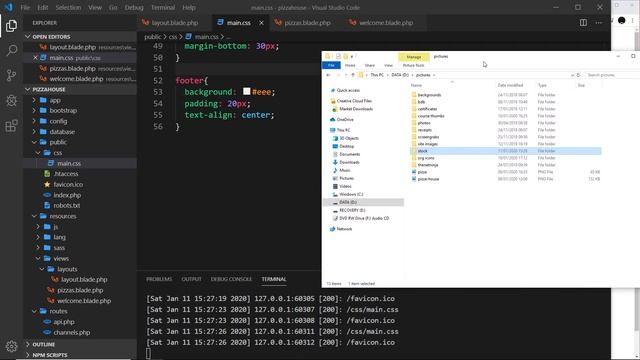Open the Debug view (bug icon)
Viewport: 640px width, 360px height.
(11, 100)
